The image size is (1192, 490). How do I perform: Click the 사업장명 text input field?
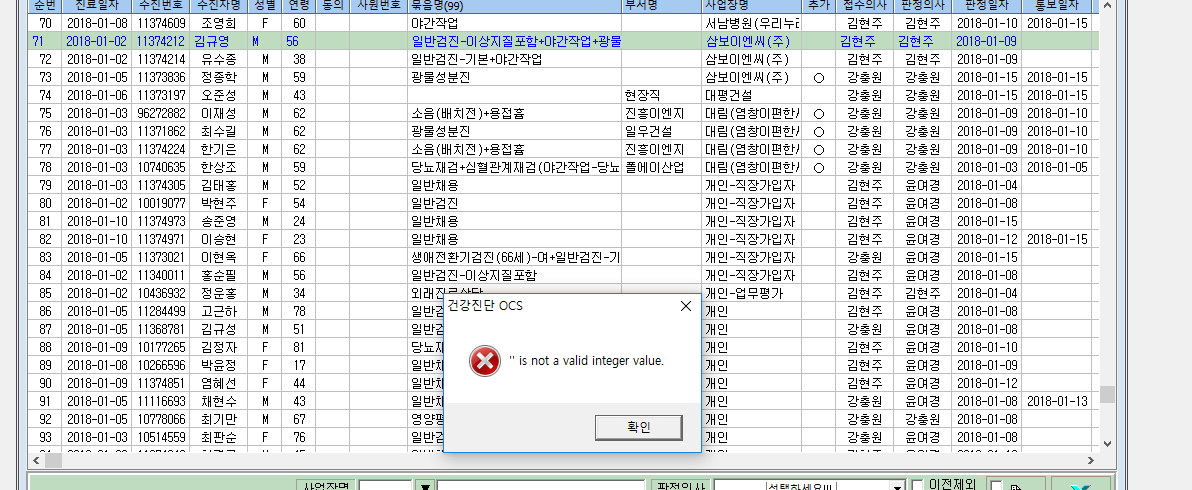pos(541,486)
